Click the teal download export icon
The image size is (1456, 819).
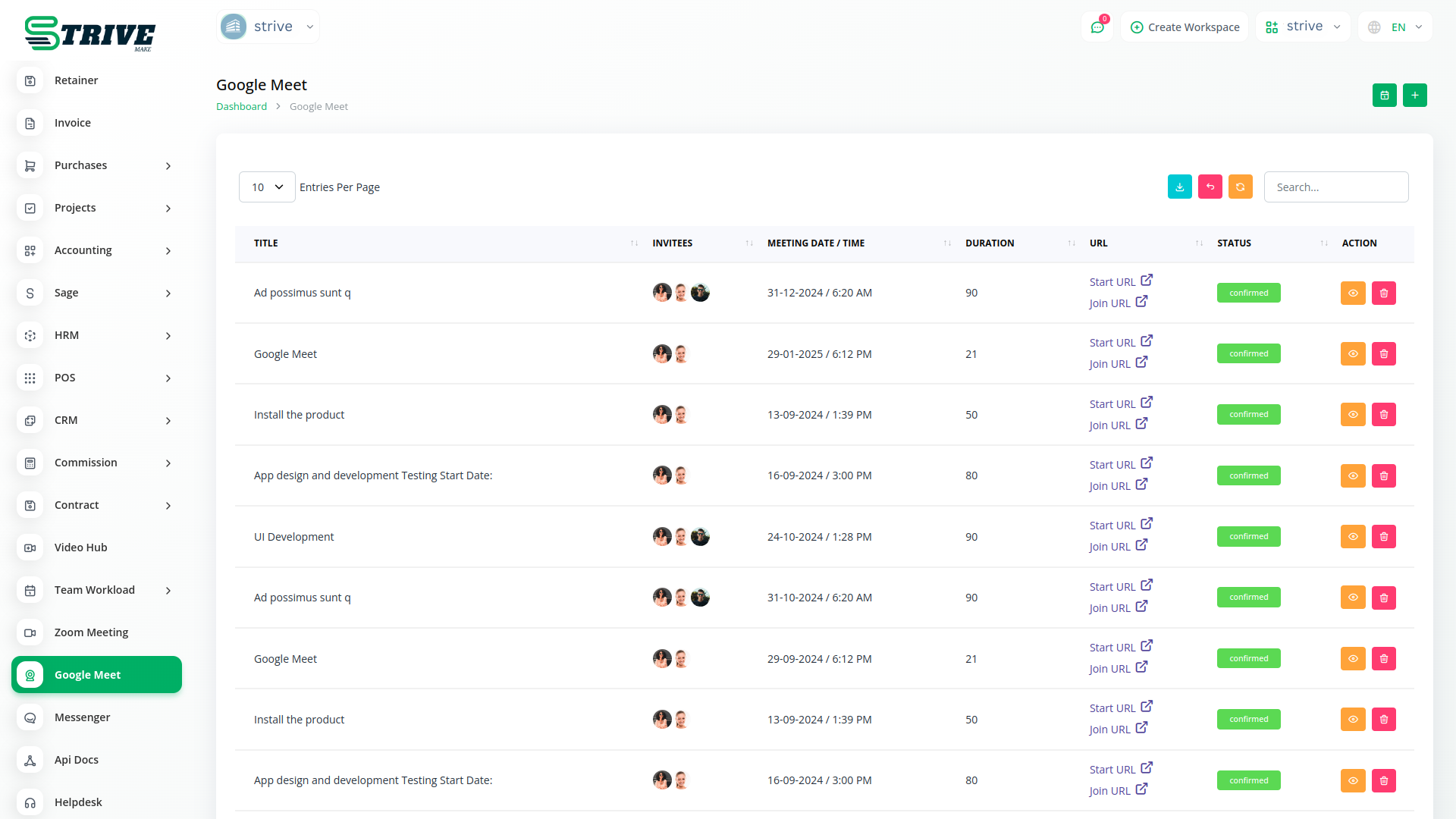pos(1179,187)
